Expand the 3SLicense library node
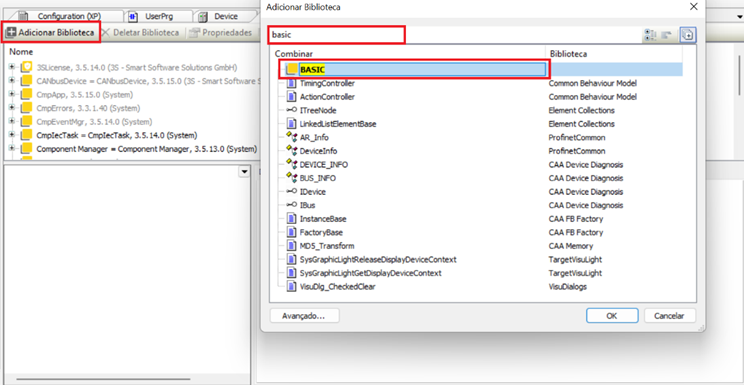The height and width of the screenshot is (385, 744). 11,67
